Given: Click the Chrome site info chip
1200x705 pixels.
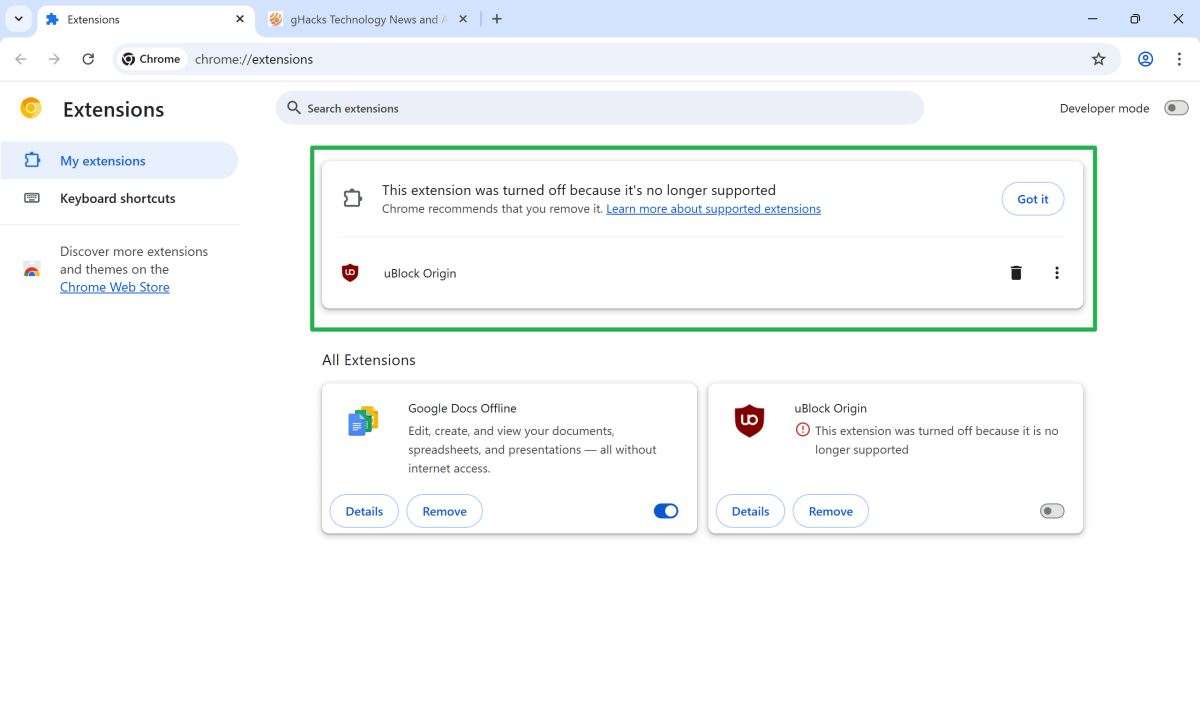Looking at the screenshot, I should (x=152, y=59).
